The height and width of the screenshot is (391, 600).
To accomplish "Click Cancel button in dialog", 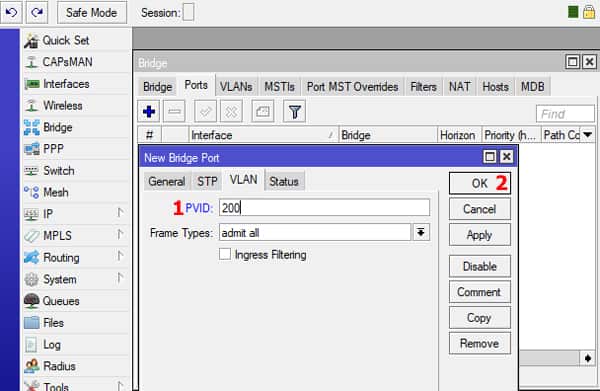I will tap(479, 209).
